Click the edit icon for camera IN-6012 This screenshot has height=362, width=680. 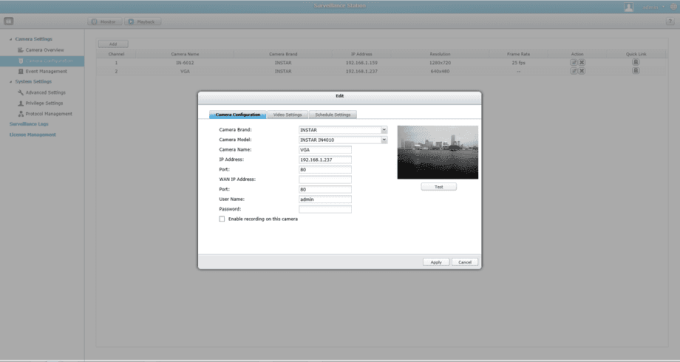(x=574, y=62)
